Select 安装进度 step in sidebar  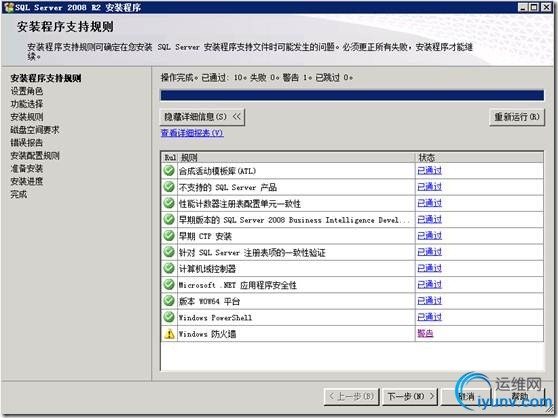[x=27, y=181]
